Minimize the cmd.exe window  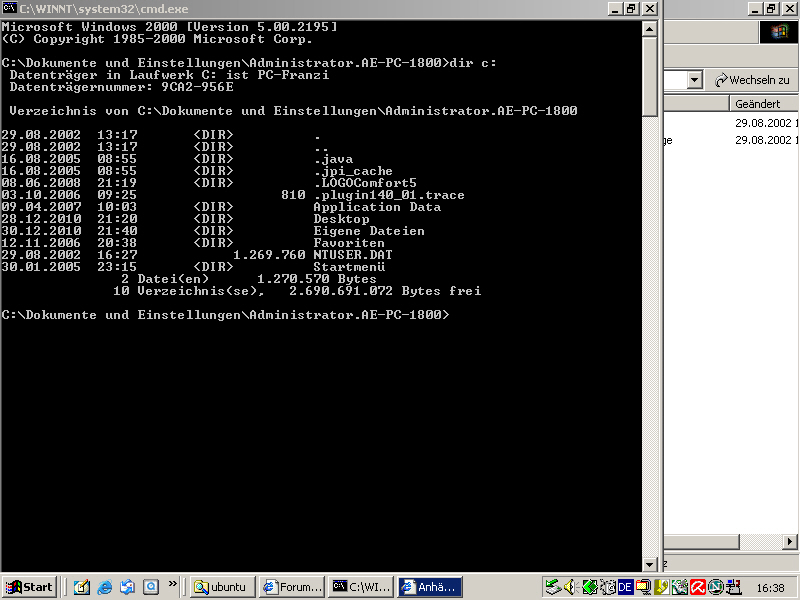pos(616,9)
